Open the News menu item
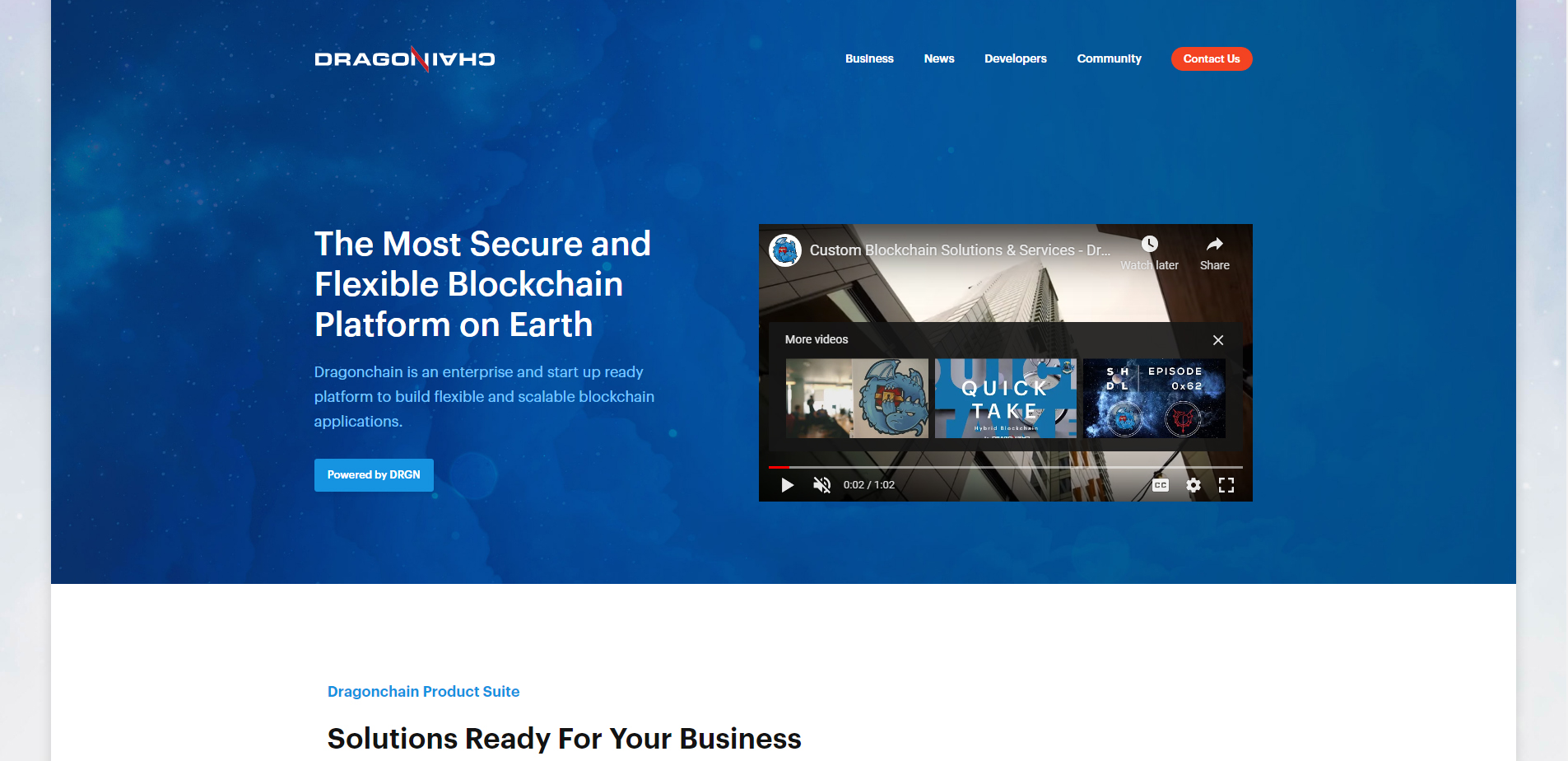The width and height of the screenshot is (1568, 761). (939, 58)
